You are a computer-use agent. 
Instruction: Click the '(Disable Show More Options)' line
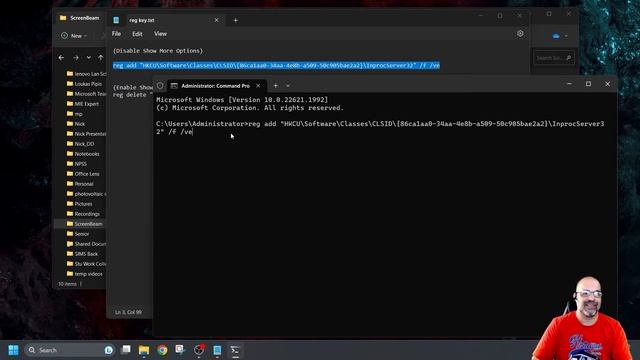coord(158,51)
